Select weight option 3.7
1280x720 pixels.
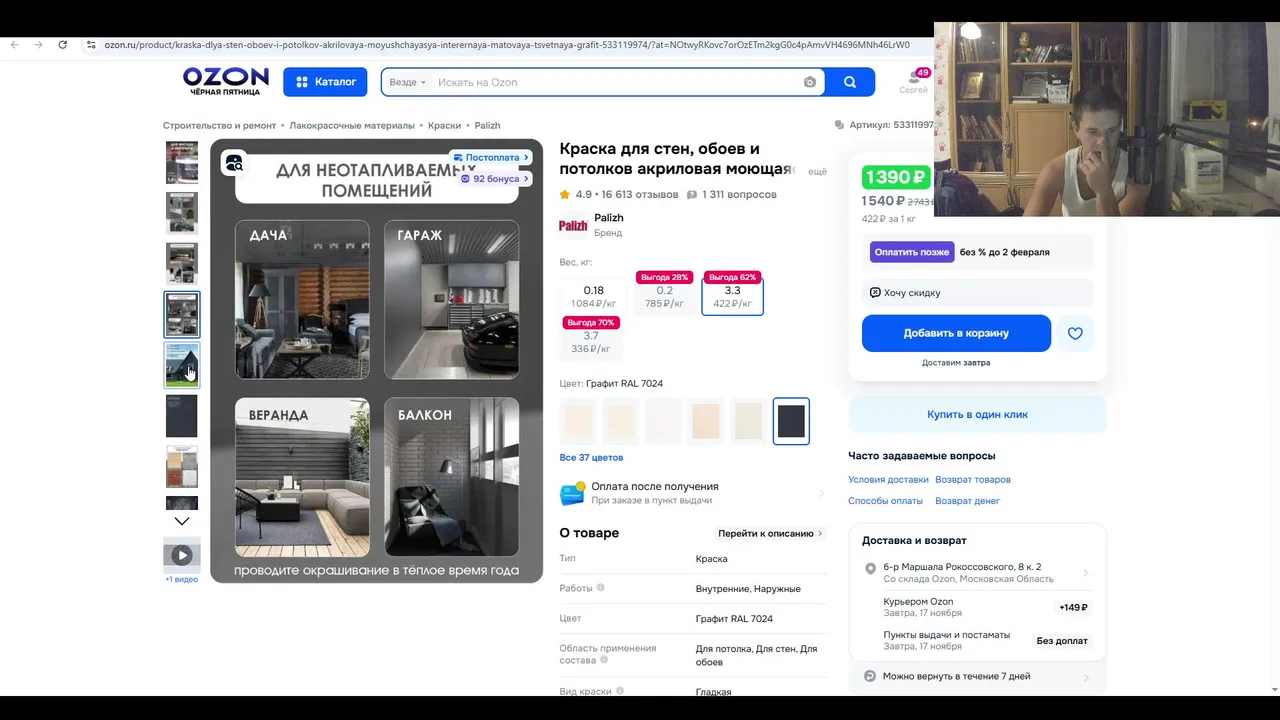[591, 342]
